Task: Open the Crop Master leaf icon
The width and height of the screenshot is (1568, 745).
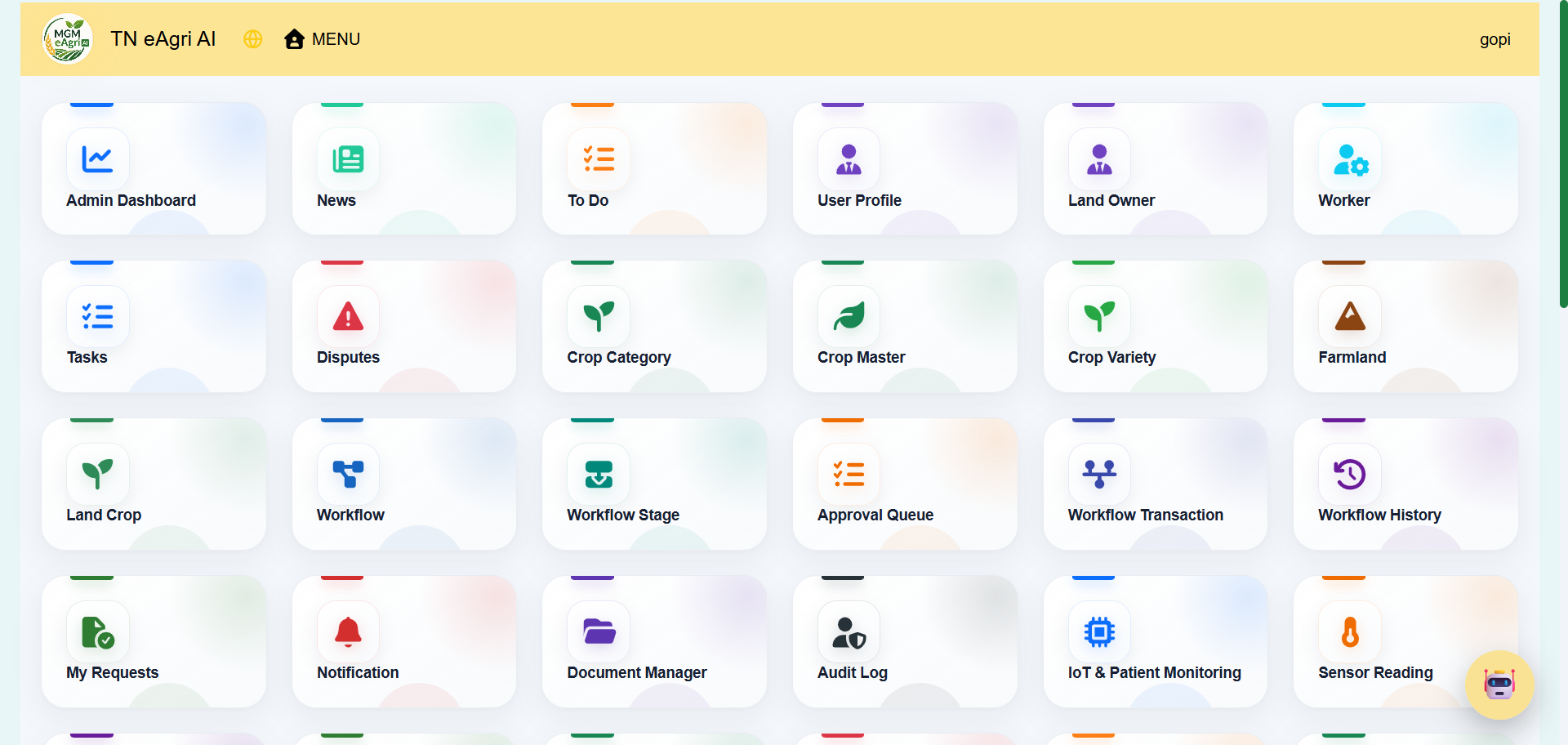Action: pyautogui.click(x=849, y=316)
